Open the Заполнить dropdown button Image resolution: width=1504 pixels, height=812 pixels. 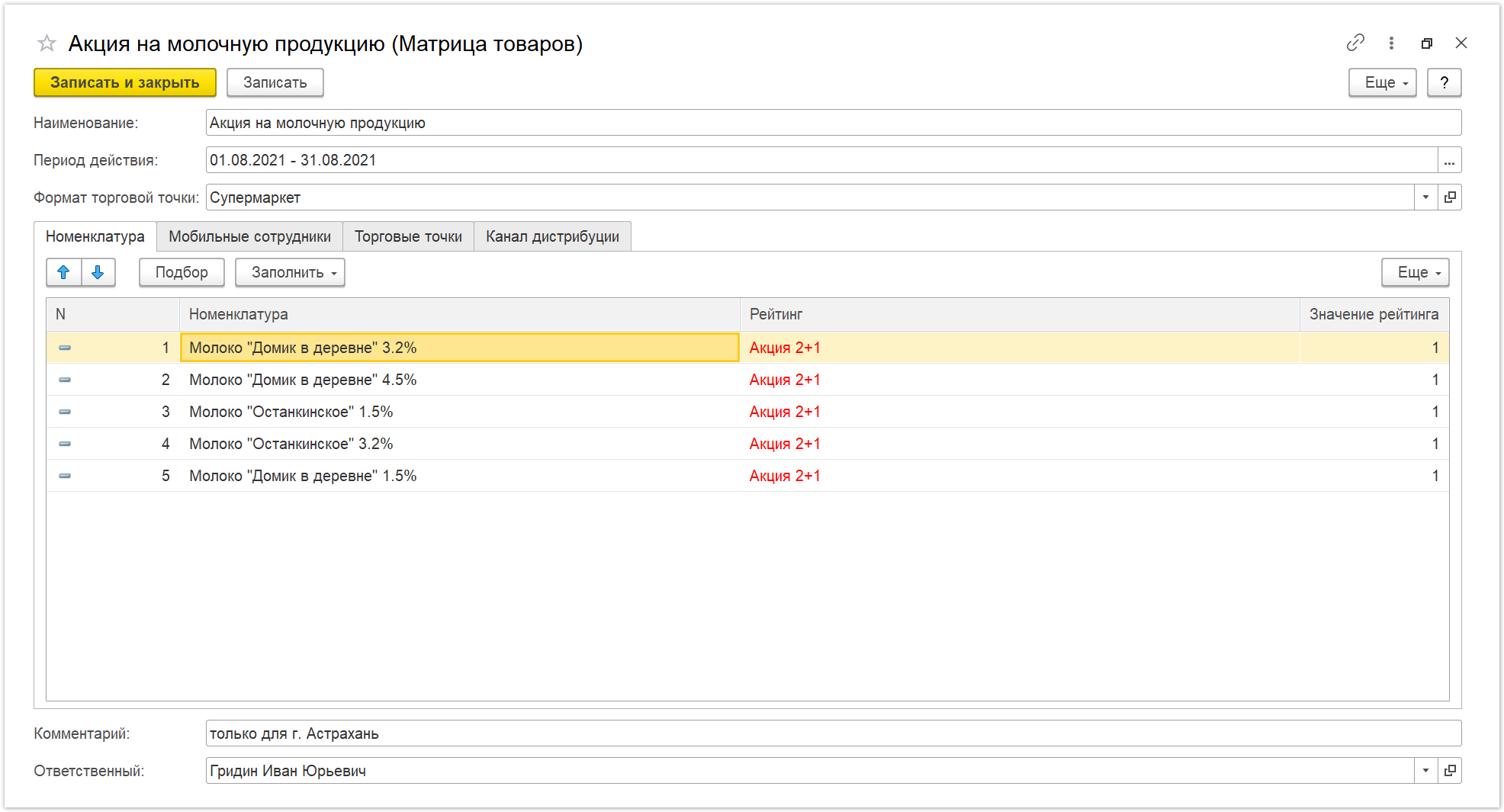290,272
